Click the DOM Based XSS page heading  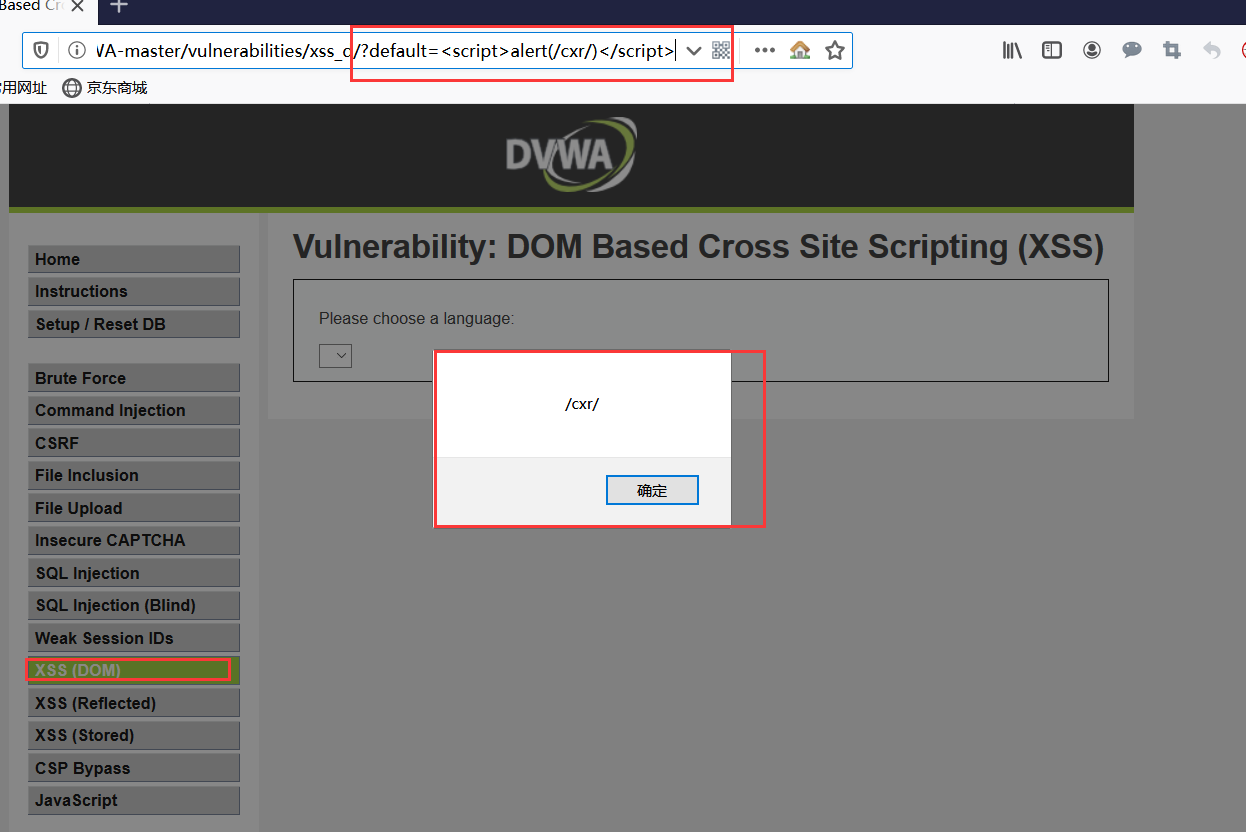pyautogui.click(x=698, y=247)
